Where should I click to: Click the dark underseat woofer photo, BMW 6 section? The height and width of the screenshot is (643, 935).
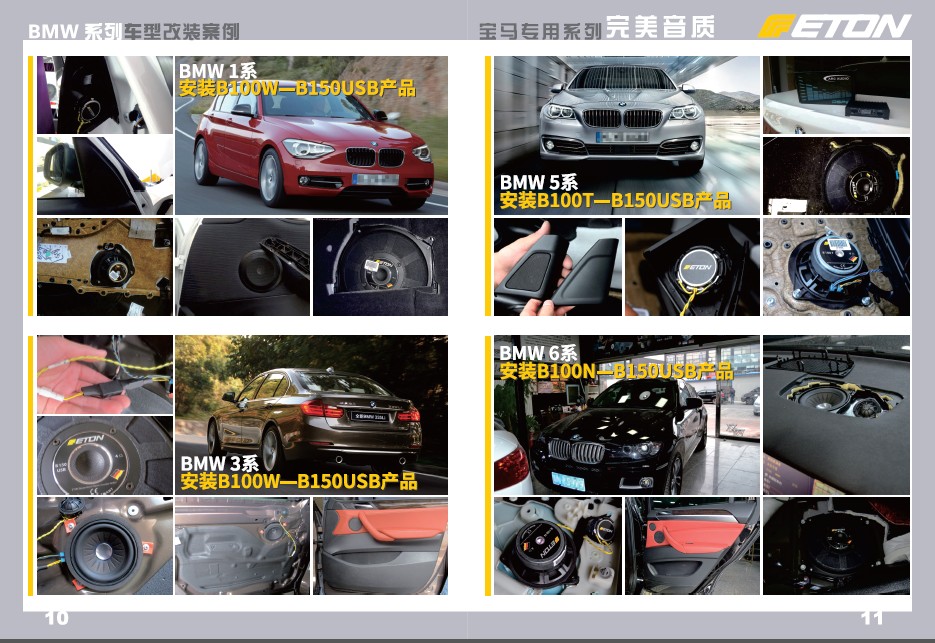(x=837, y=546)
